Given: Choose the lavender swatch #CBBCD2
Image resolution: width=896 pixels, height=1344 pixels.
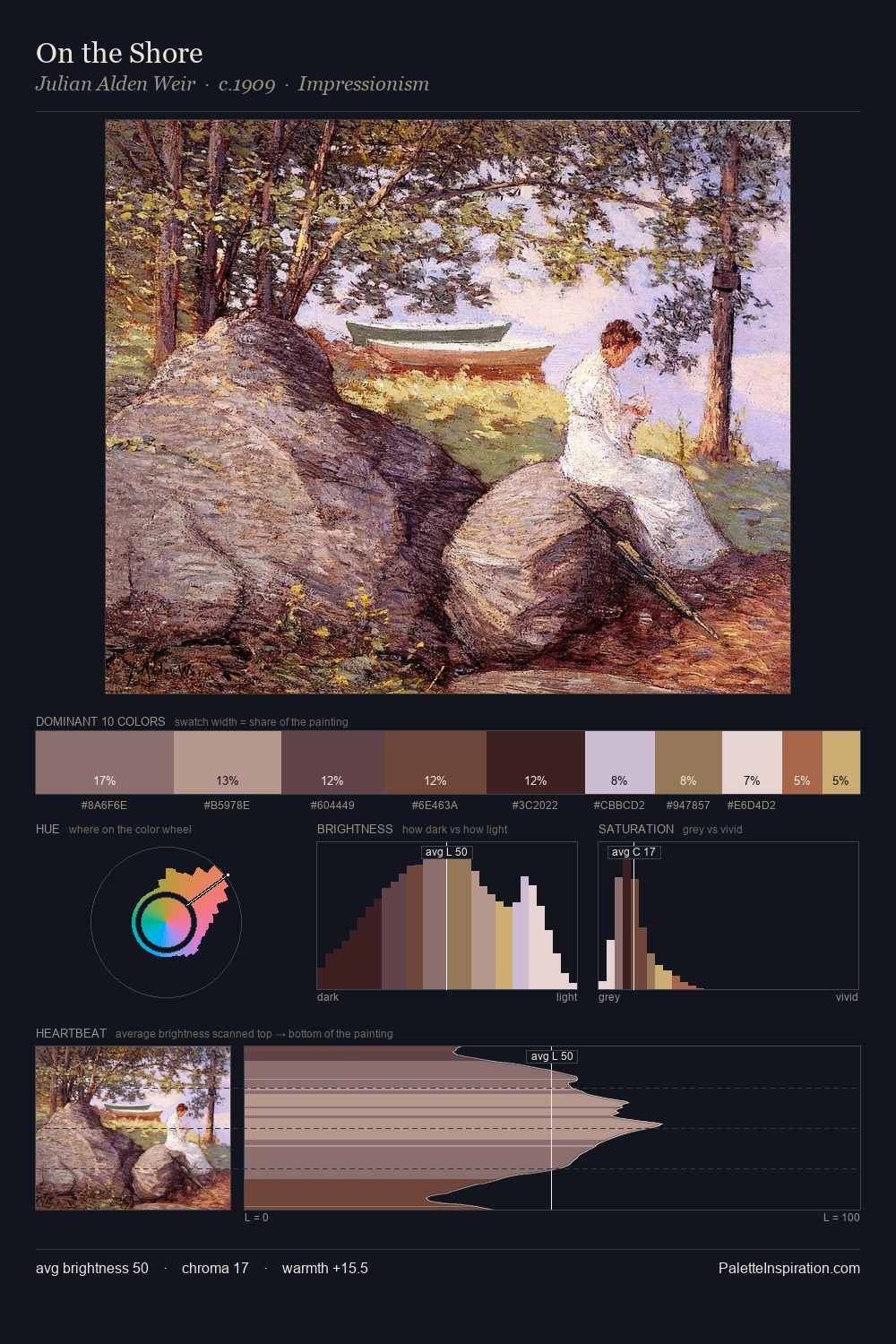Looking at the screenshot, I should point(620,762).
